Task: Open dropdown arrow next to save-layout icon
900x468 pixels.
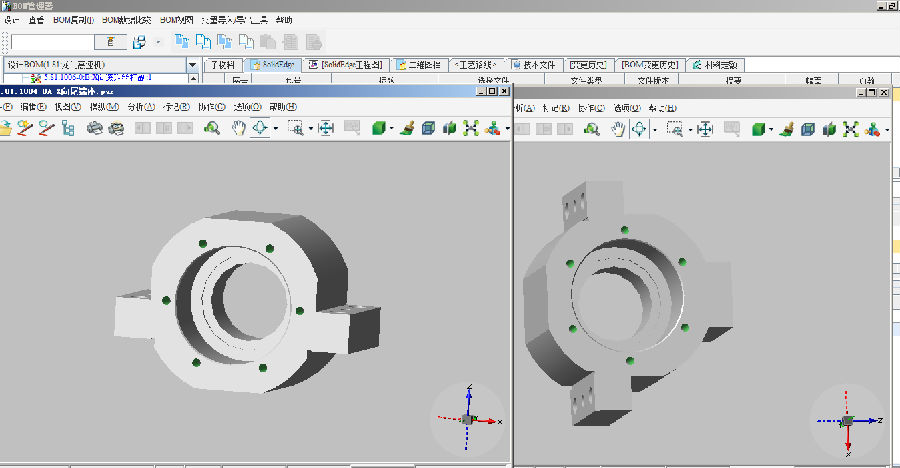Action: (x=158, y=42)
